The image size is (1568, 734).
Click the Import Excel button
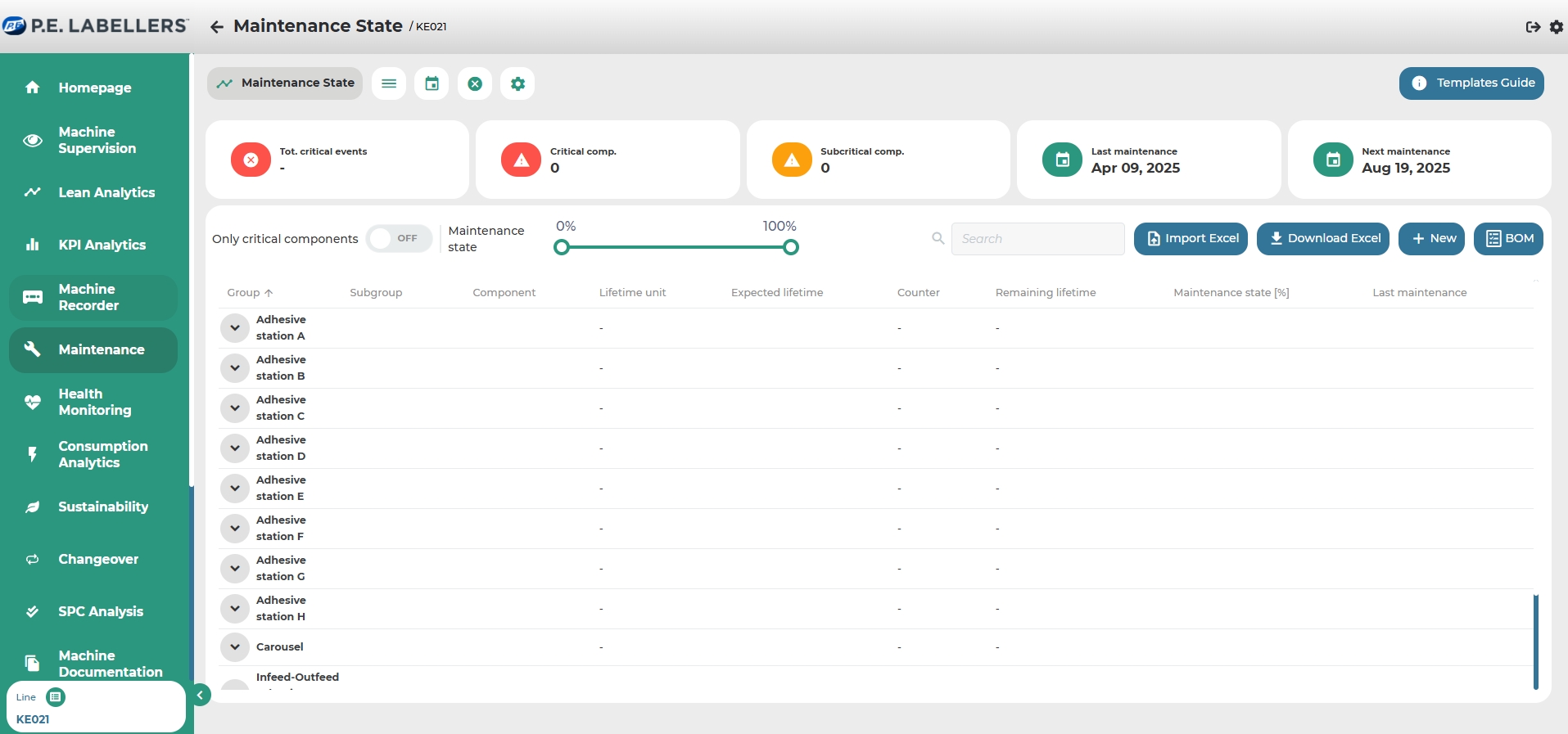coord(1191,239)
